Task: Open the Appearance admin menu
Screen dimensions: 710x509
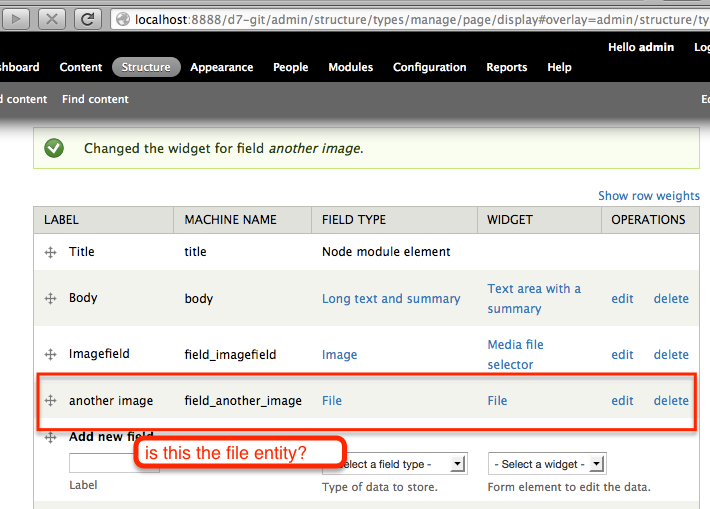Action: (221, 67)
